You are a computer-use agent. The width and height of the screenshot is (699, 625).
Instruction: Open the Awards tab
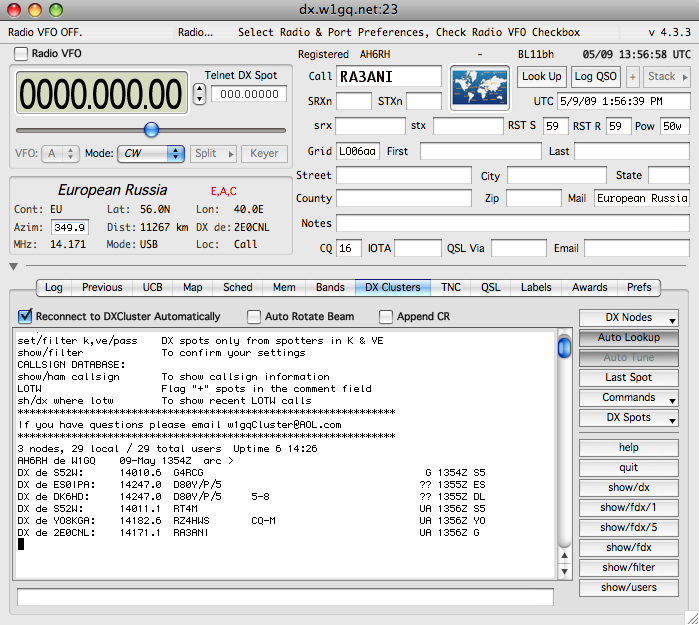pos(589,288)
